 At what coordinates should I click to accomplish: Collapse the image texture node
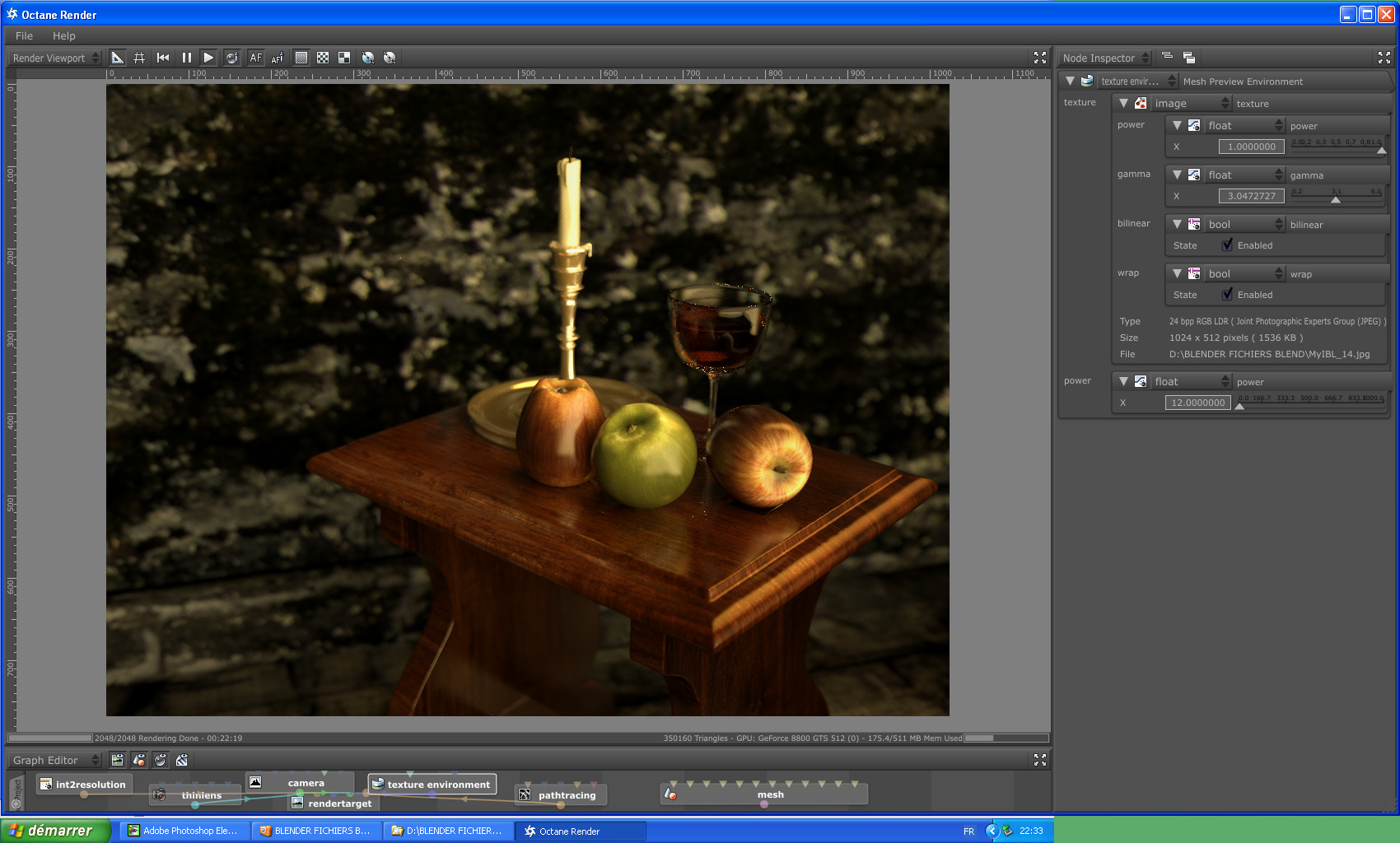click(x=1123, y=103)
